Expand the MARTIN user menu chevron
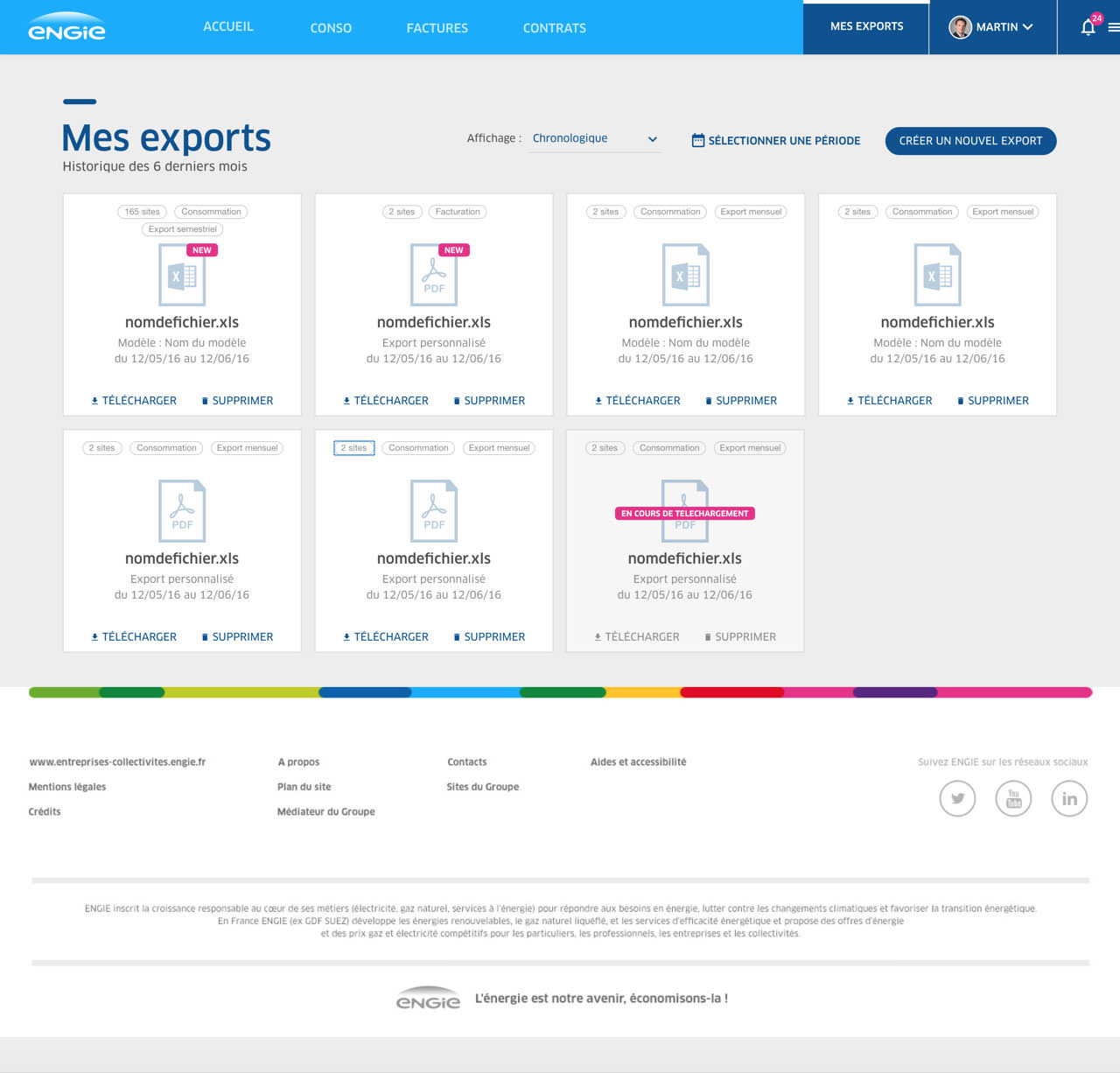 [x=1028, y=27]
